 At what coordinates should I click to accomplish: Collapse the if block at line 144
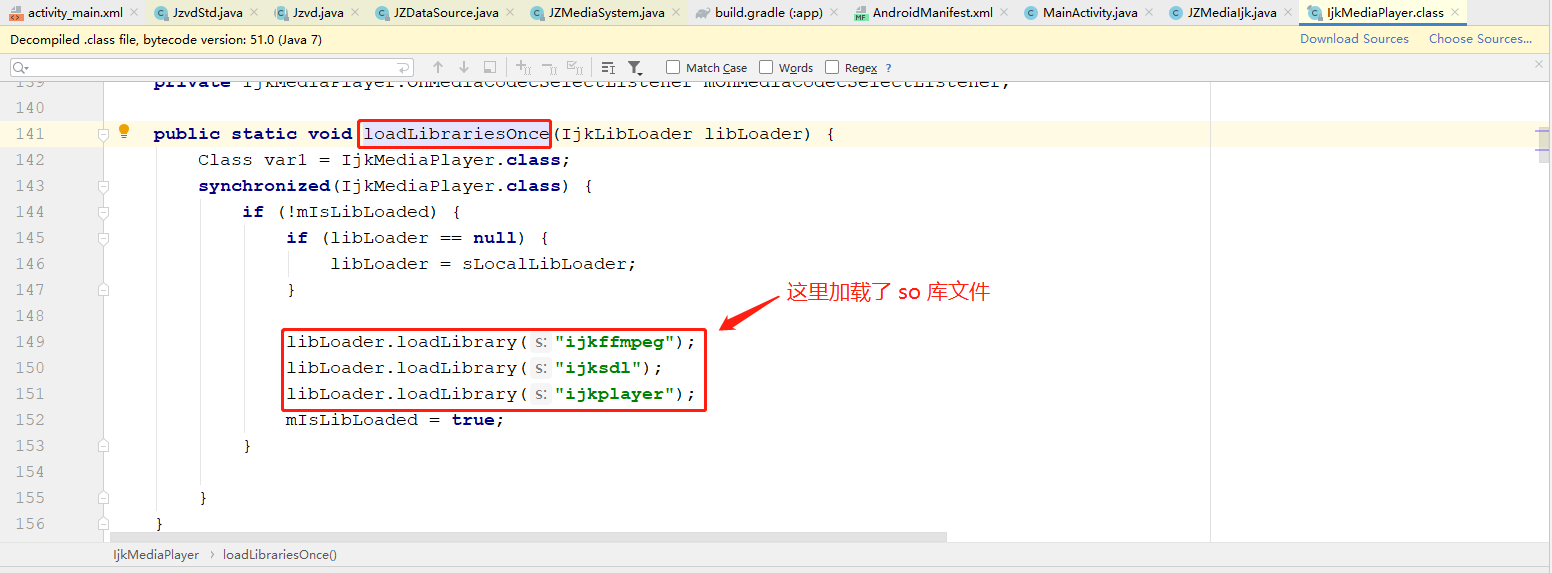click(103, 212)
